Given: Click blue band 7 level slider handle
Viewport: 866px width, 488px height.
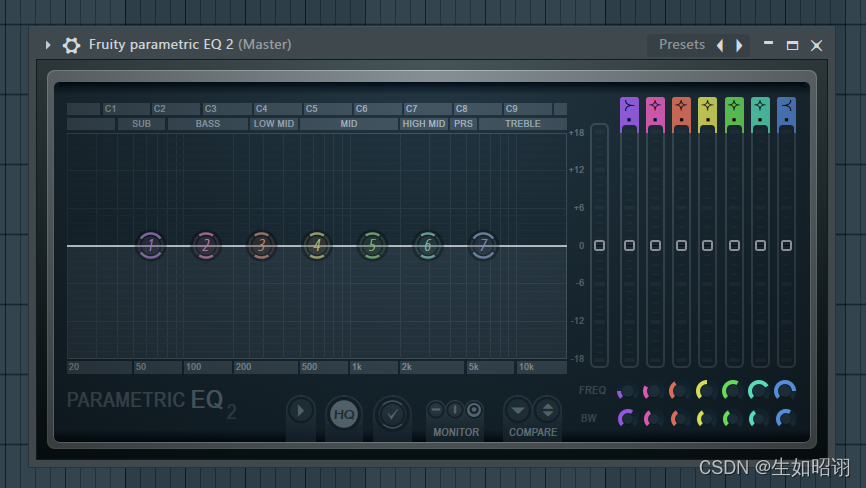Looking at the screenshot, I should [786, 245].
